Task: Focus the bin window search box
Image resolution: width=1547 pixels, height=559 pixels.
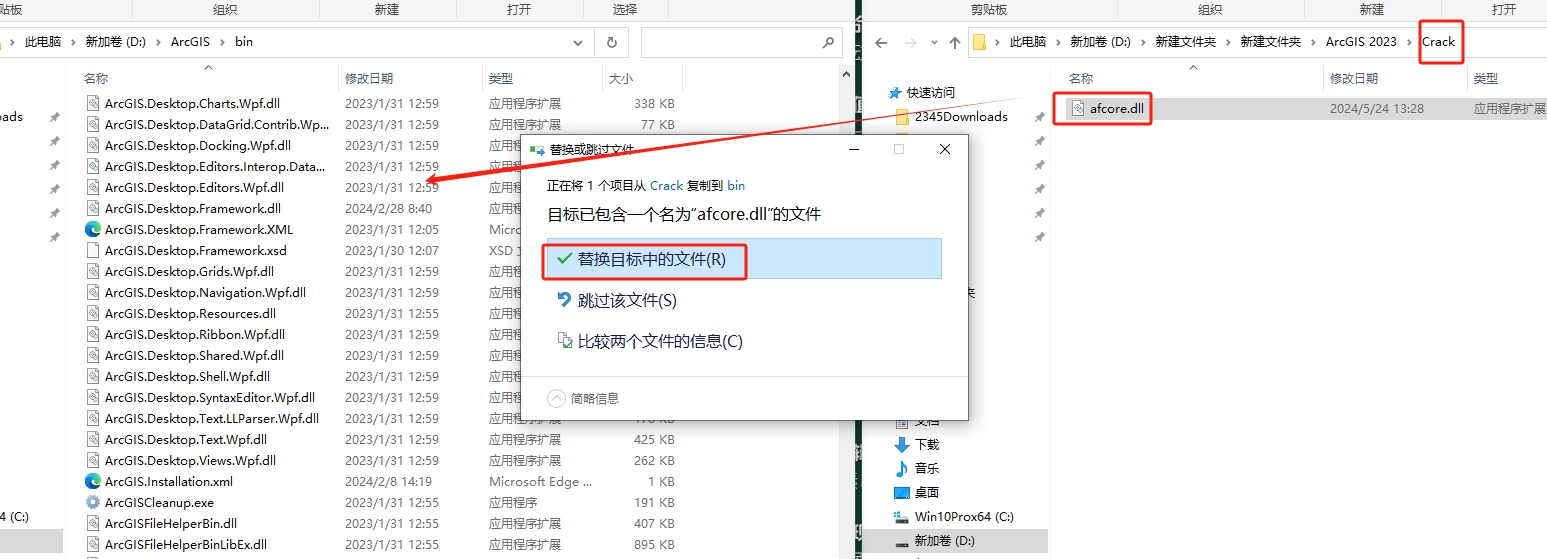Action: (738, 42)
